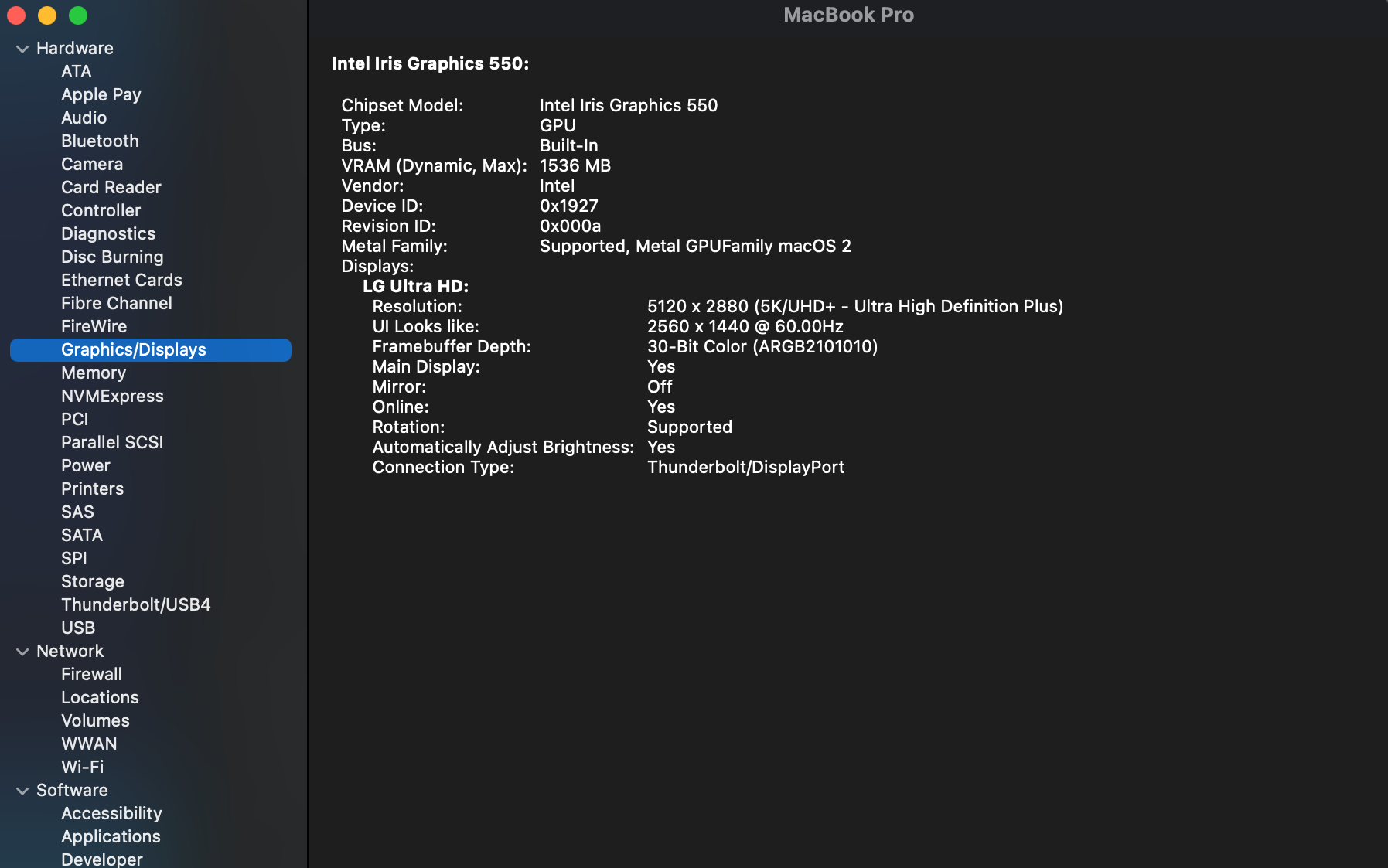Select Volumes under Network
1388x868 pixels.
tap(96, 720)
